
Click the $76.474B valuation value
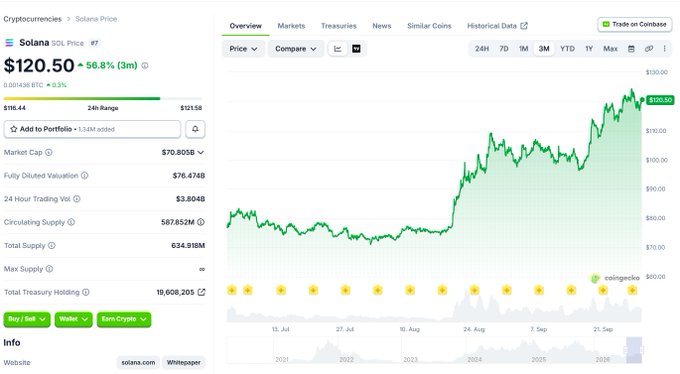pyautogui.click(x=189, y=176)
